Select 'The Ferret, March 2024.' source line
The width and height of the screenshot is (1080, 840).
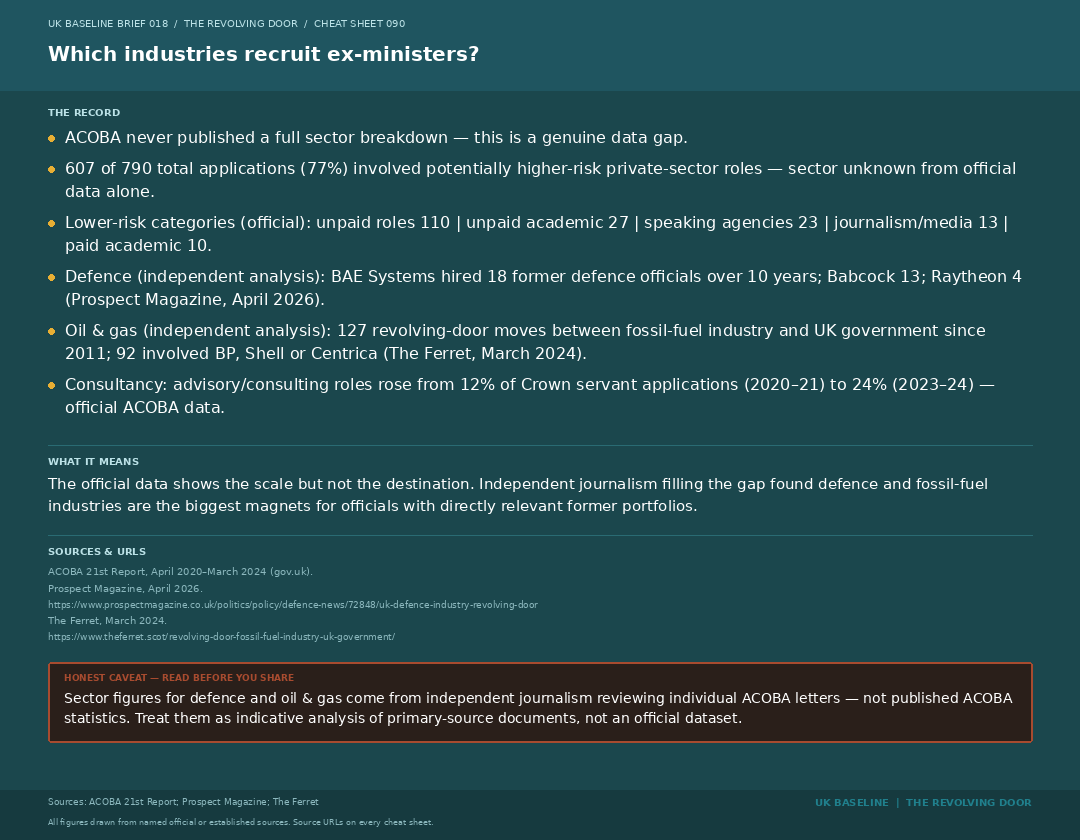pos(107,620)
